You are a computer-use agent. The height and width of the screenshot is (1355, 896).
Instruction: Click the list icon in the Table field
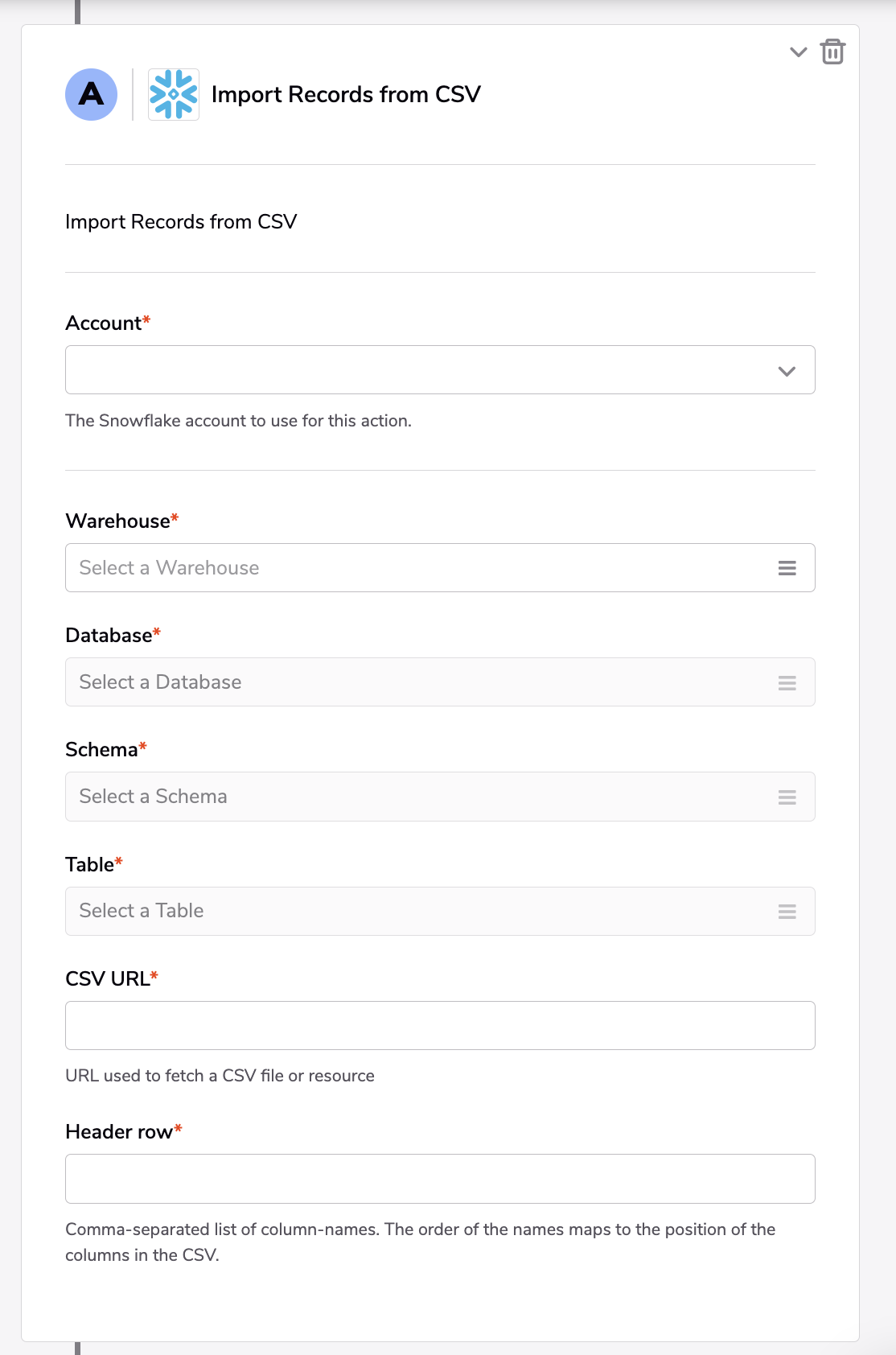click(x=787, y=912)
